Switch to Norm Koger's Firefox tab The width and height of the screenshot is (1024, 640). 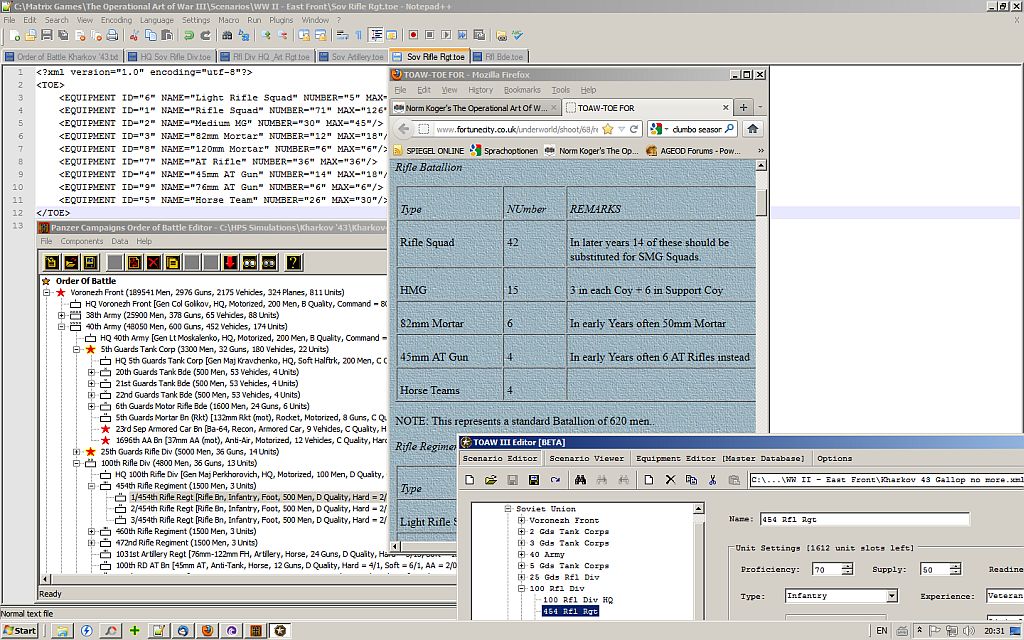(475, 108)
